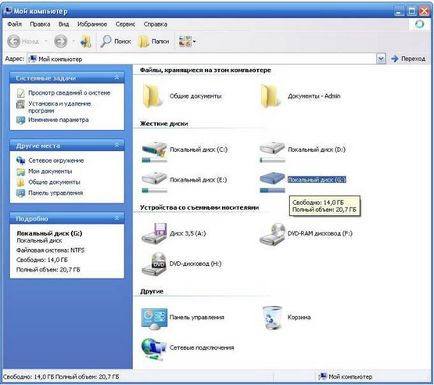The height and width of the screenshot is (385, 434).
Task: Collapse the Другие места panel
Action: tap(117, 145)
